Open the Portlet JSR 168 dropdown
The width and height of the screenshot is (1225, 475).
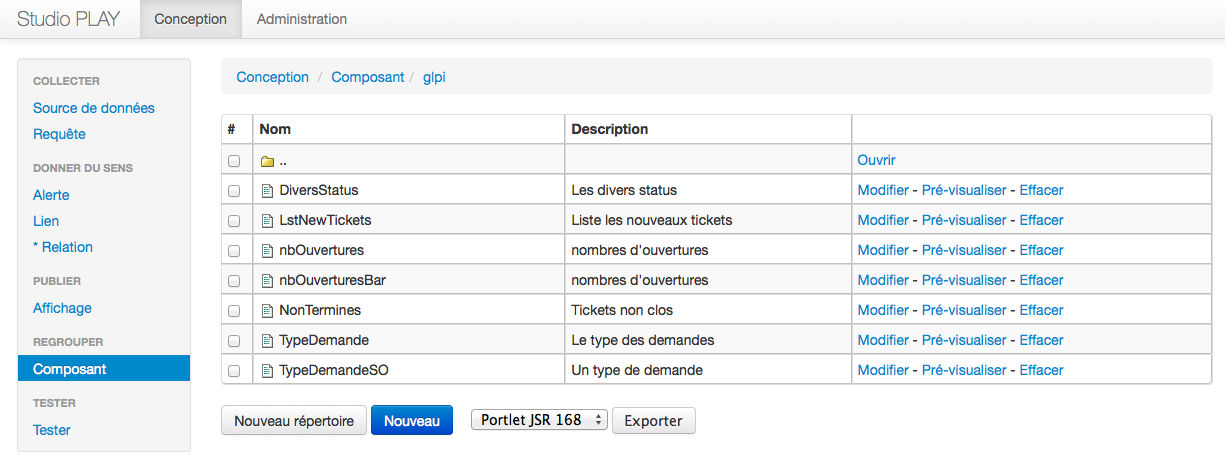point(539,420)
